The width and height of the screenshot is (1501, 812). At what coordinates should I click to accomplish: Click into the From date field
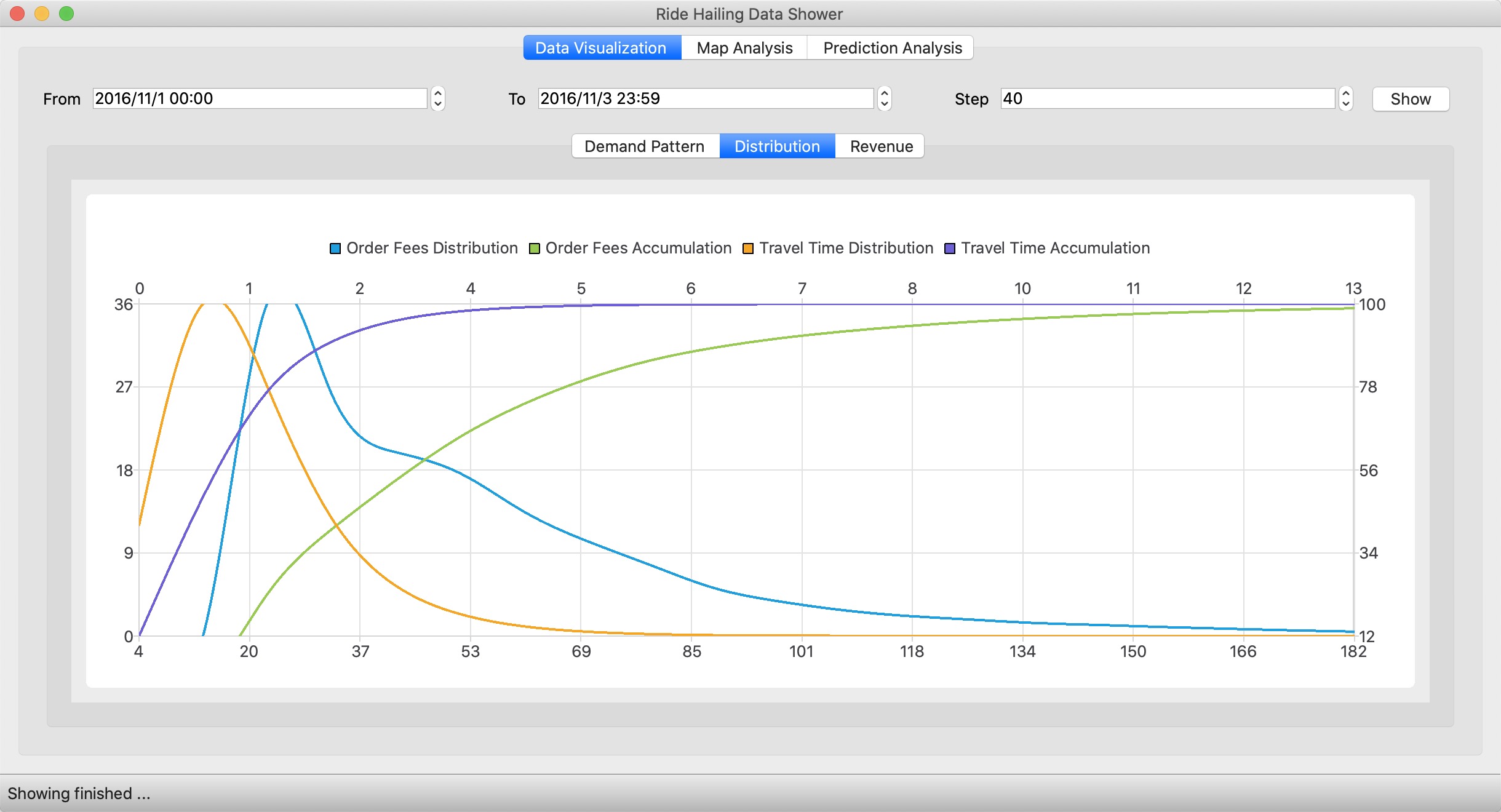(x=260, y=99)
